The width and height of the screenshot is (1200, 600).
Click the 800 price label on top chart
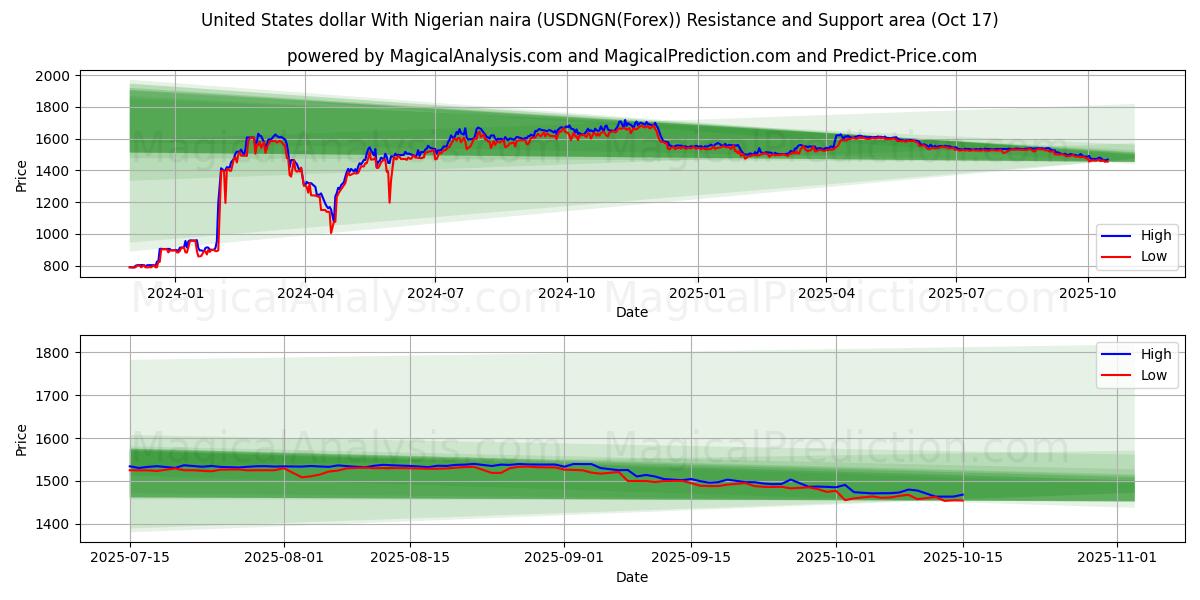tap(57, 266)
